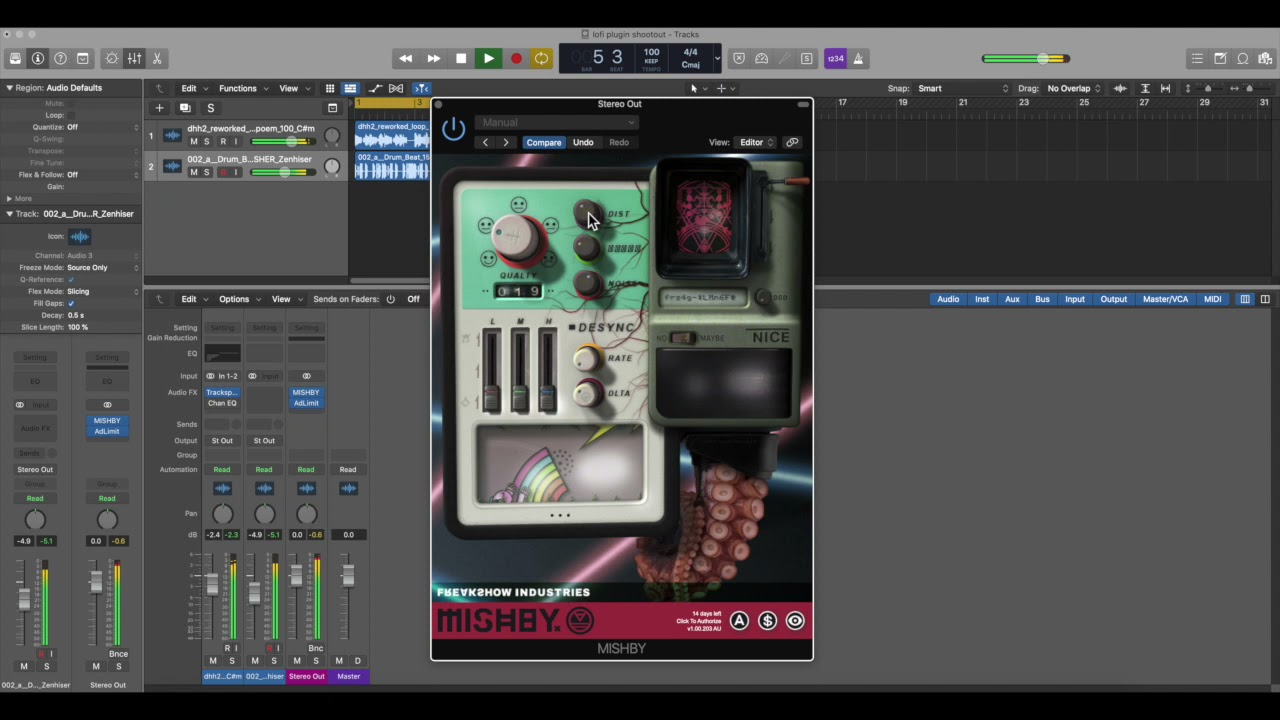Open the plugin View Editor dropdown
The height and width of the screenshot is (720, 1280).
tap(756, 142)
